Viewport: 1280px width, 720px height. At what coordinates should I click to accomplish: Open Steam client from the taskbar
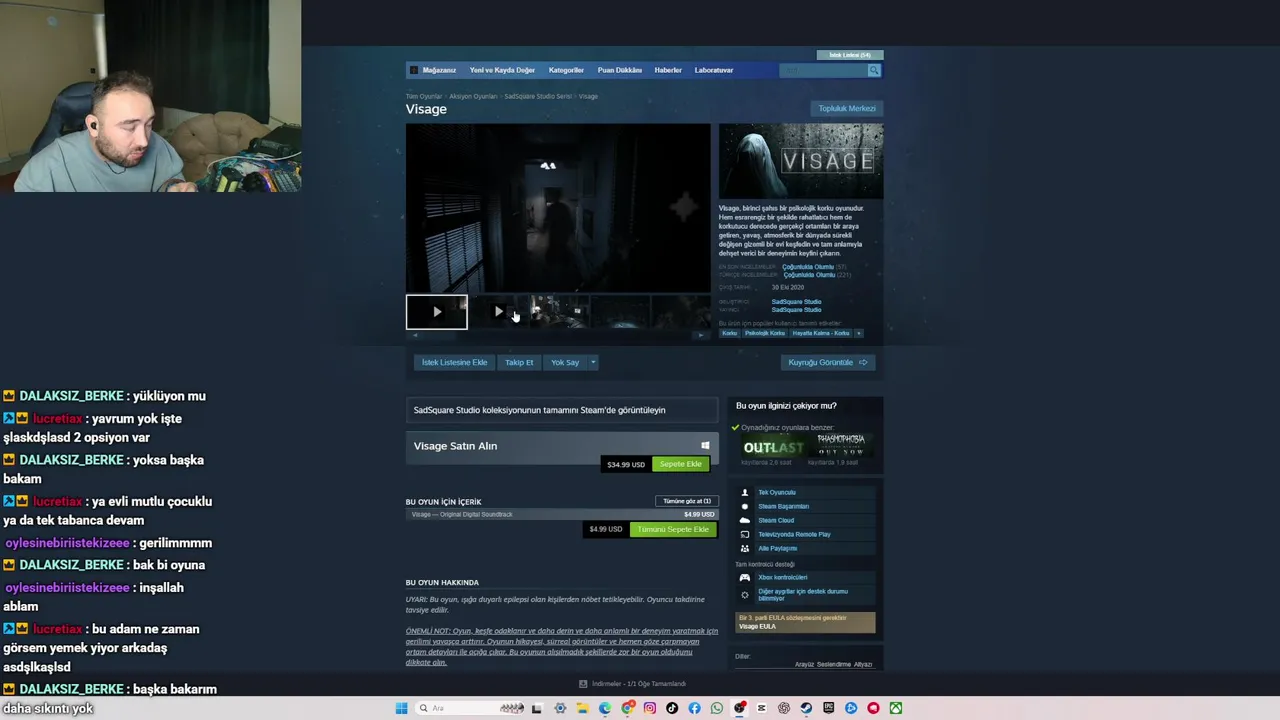point(806,708)
